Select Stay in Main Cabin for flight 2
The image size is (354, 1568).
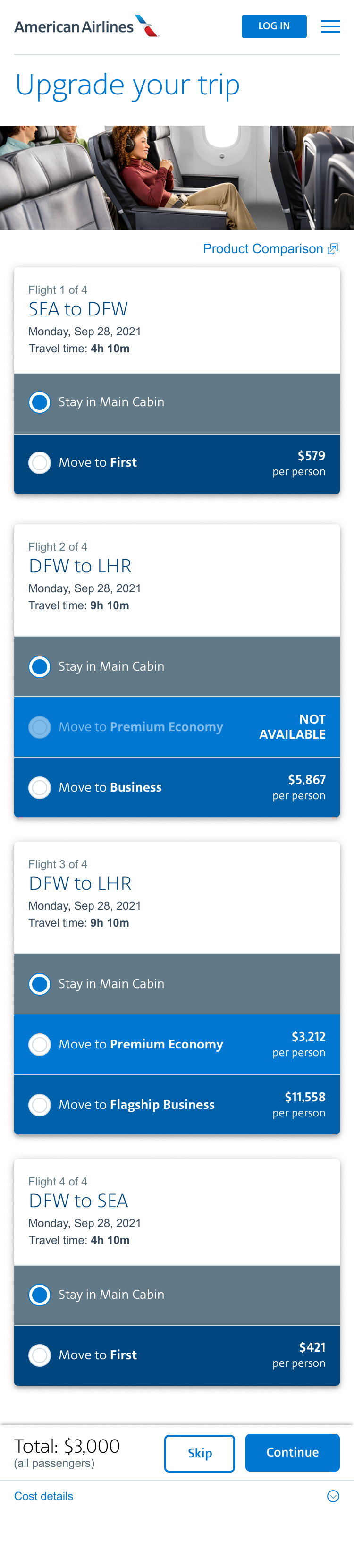pyautogui.click(x=40, y=666)
